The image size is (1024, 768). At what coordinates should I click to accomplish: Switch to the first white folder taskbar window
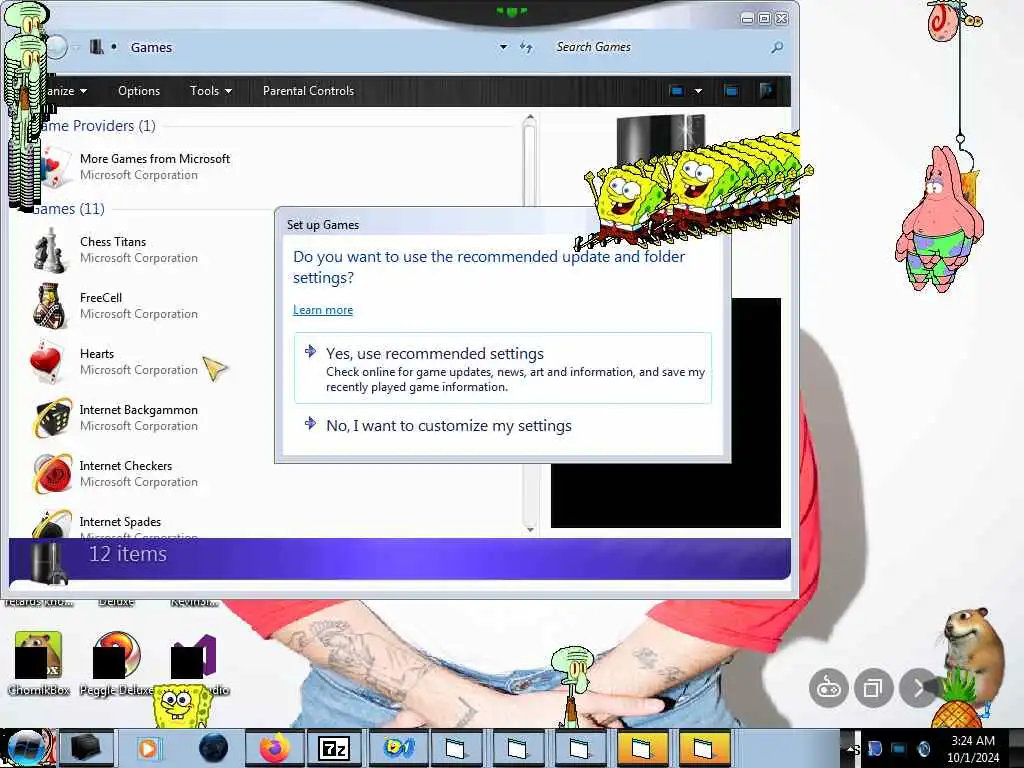(456, 748)
